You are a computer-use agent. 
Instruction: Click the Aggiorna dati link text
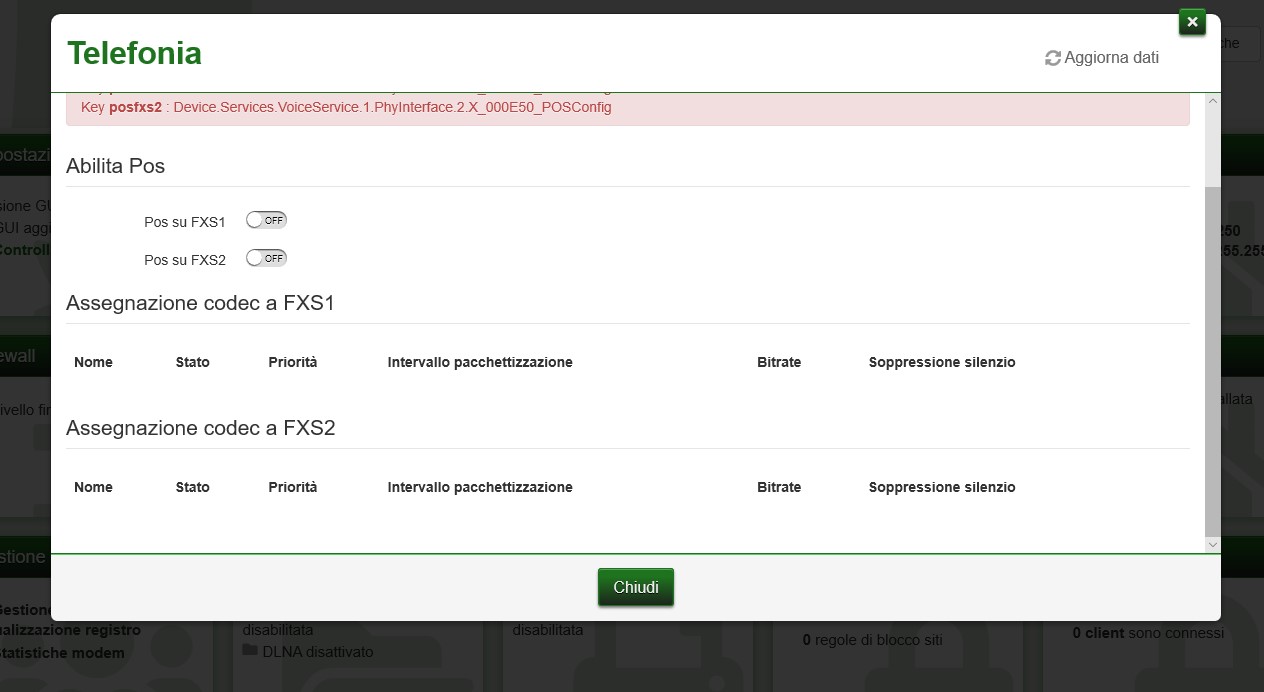pyautogui.click(x=1111, y=58)
